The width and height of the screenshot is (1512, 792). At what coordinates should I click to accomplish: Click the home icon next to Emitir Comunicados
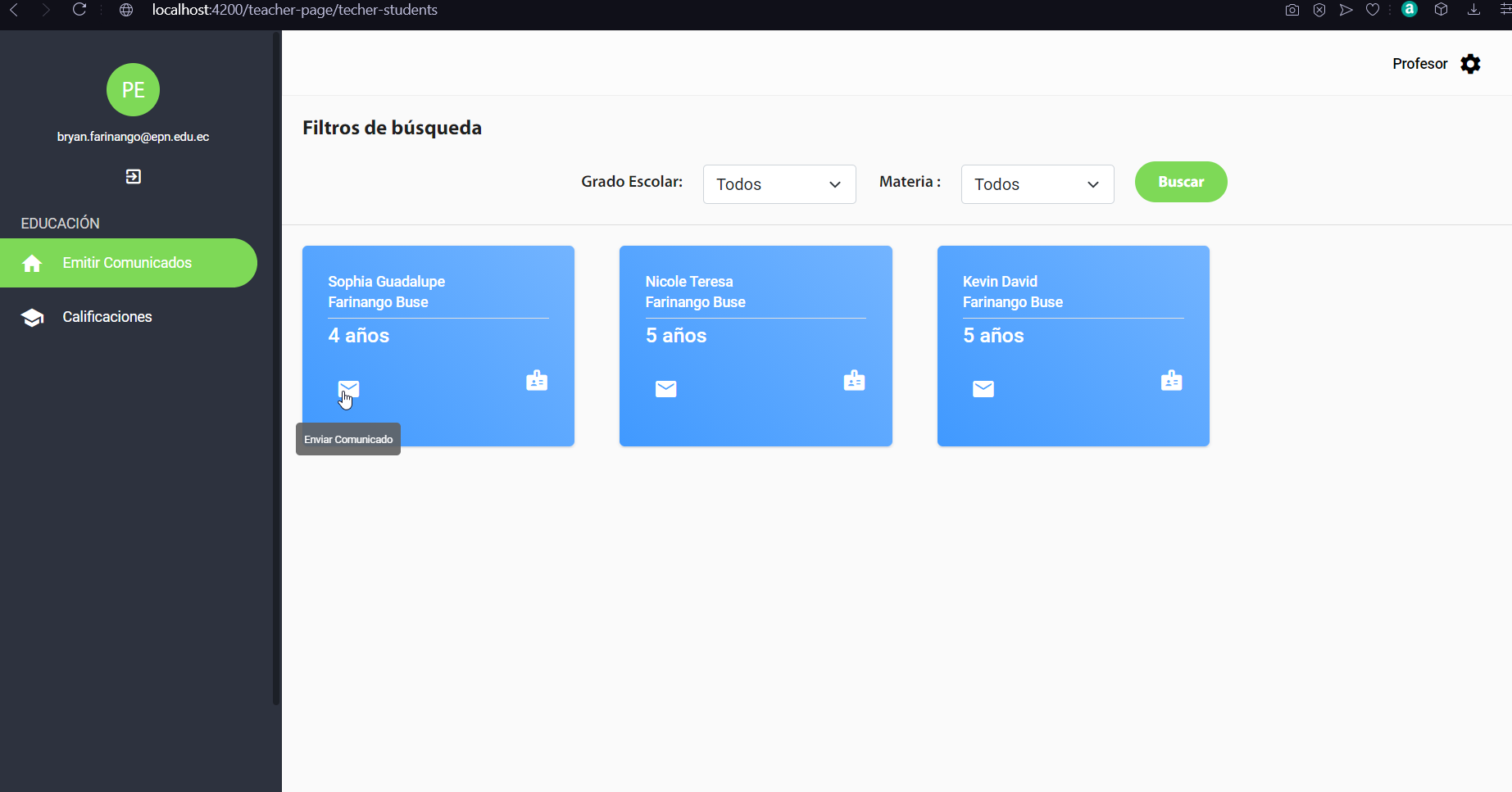coord(32,263)
